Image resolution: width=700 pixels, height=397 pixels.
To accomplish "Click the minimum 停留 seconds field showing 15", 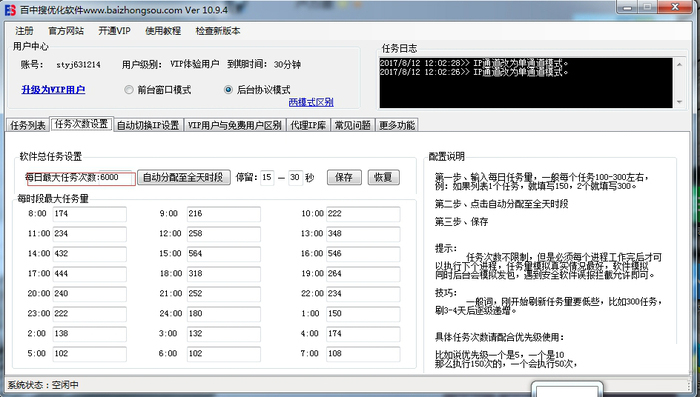I will 267,177.
